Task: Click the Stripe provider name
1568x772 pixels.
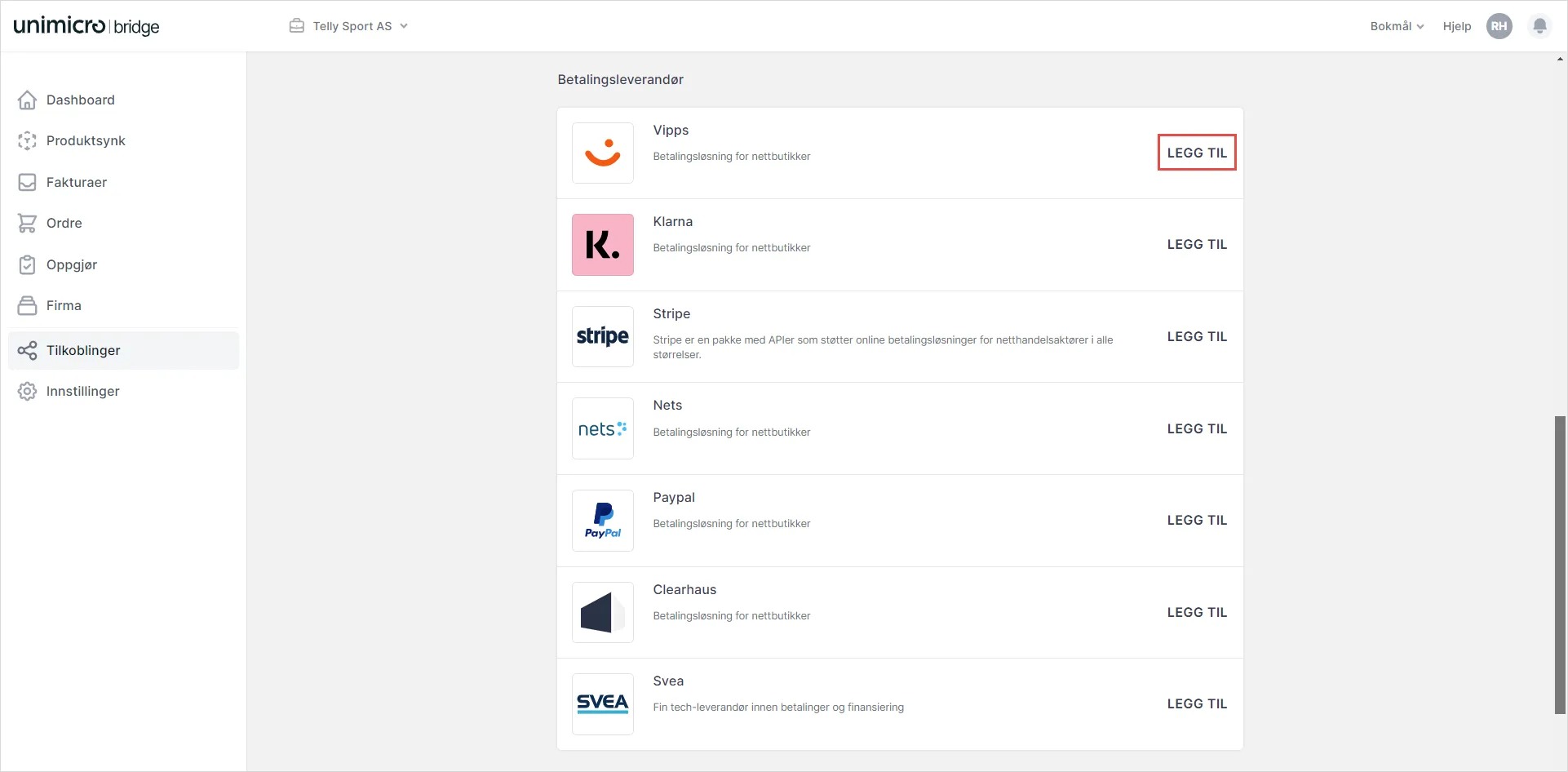Action: pyautogui.click(x=671, y=314)
